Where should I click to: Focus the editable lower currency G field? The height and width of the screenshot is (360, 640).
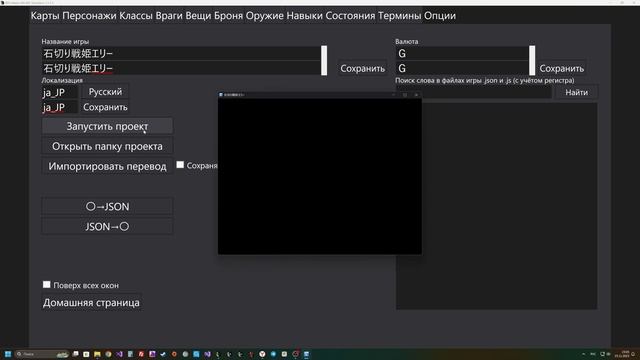pyautogui.click(x=462, y=68)
